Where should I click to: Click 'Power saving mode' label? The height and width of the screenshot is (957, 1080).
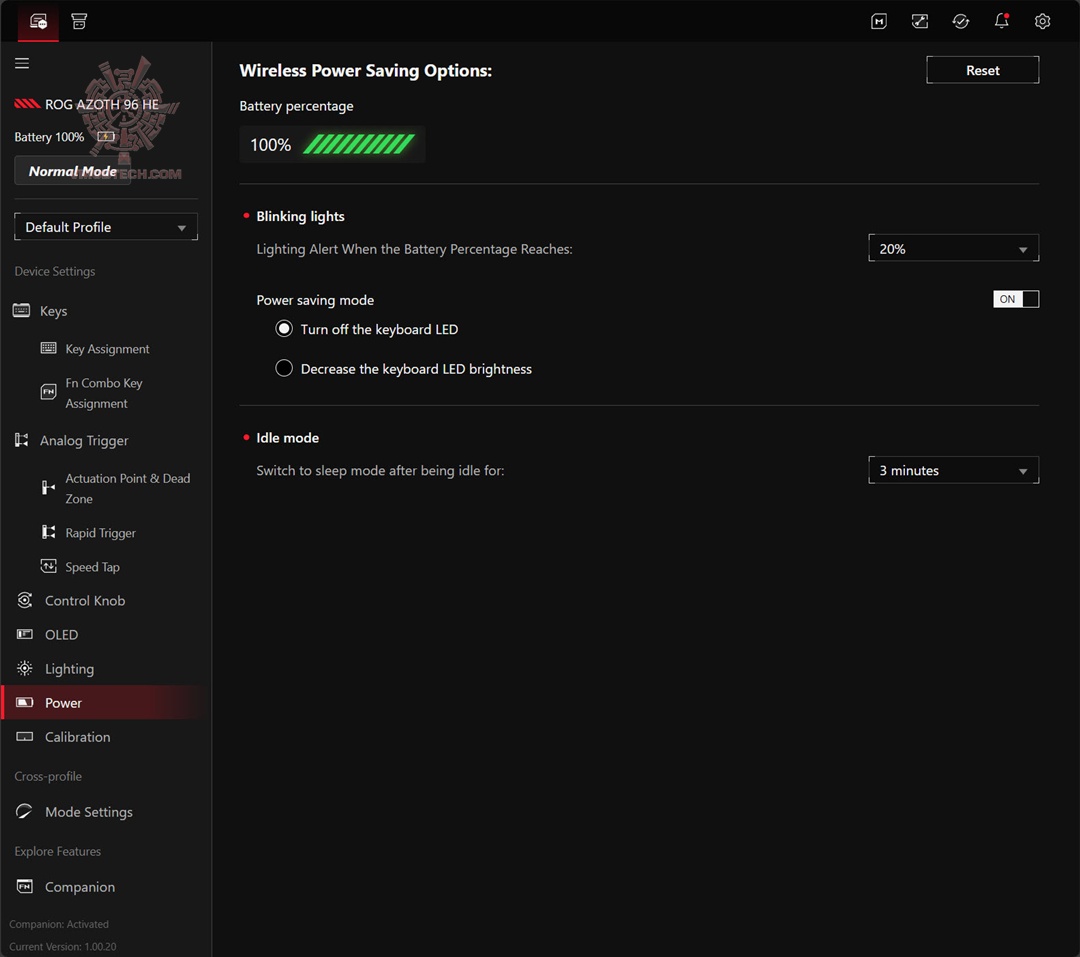coord(315,300)
